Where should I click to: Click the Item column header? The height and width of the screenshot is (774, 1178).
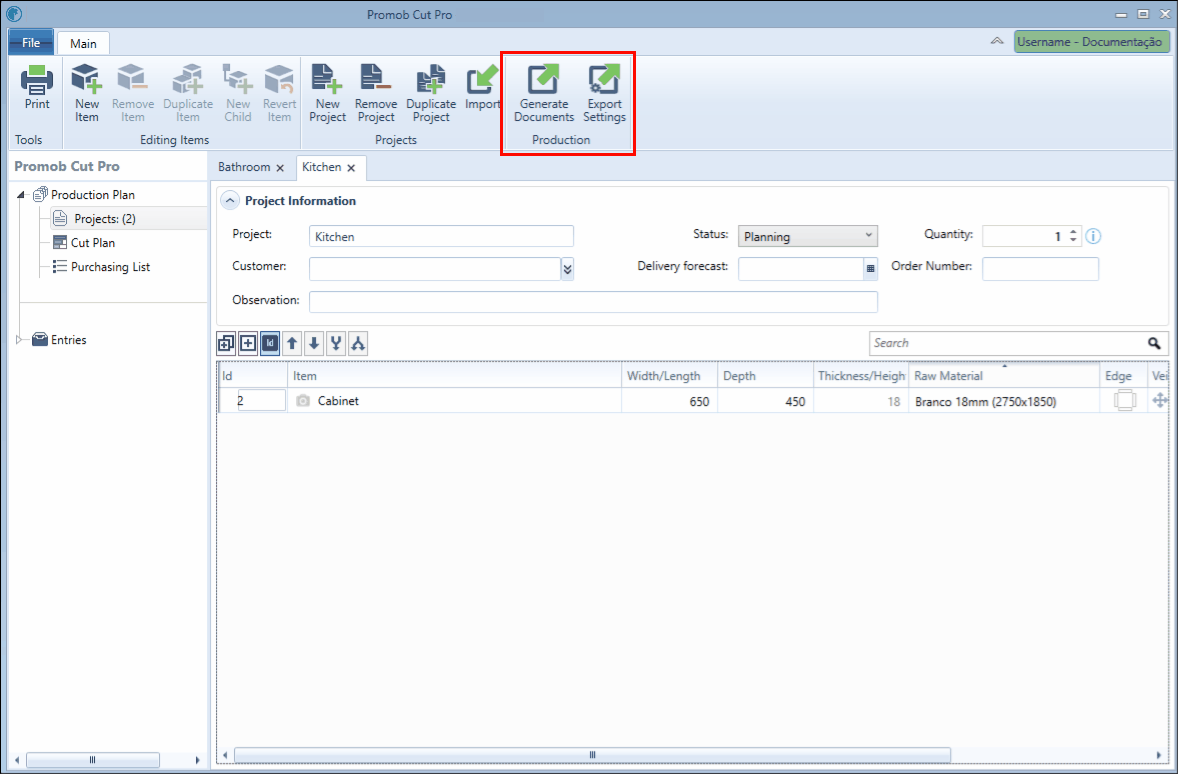(455, 376)
